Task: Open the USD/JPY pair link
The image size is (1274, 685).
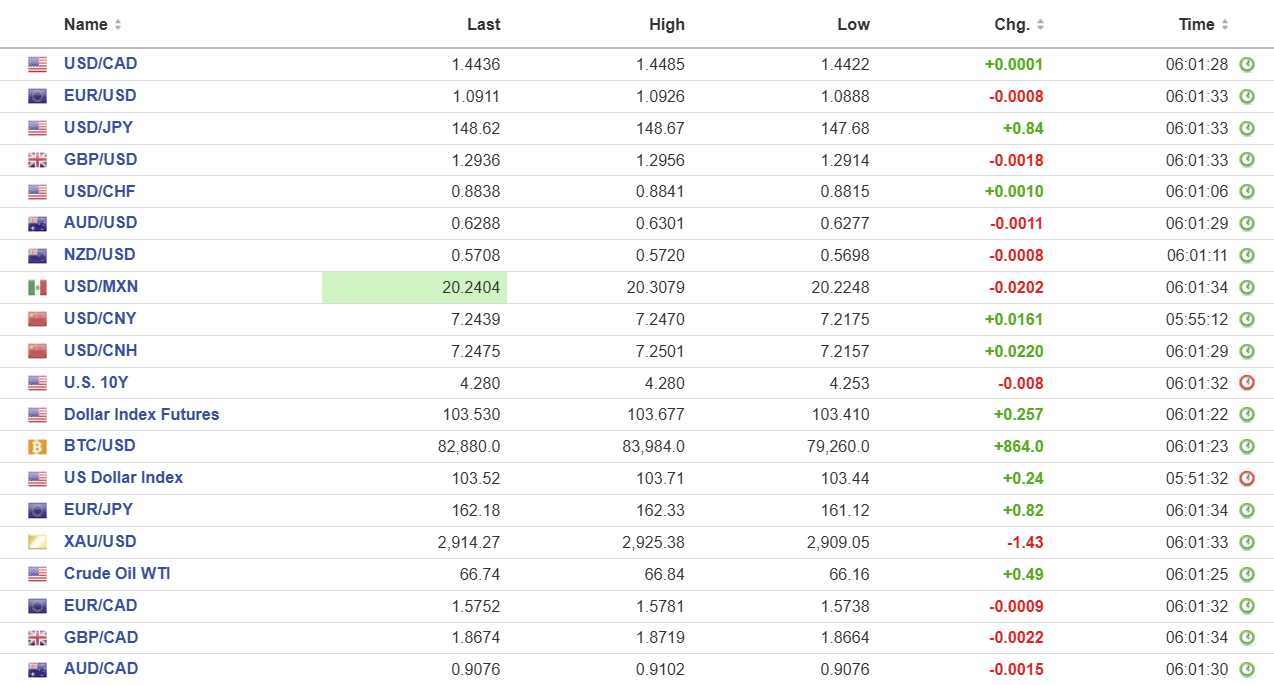Action: [98, 127]
